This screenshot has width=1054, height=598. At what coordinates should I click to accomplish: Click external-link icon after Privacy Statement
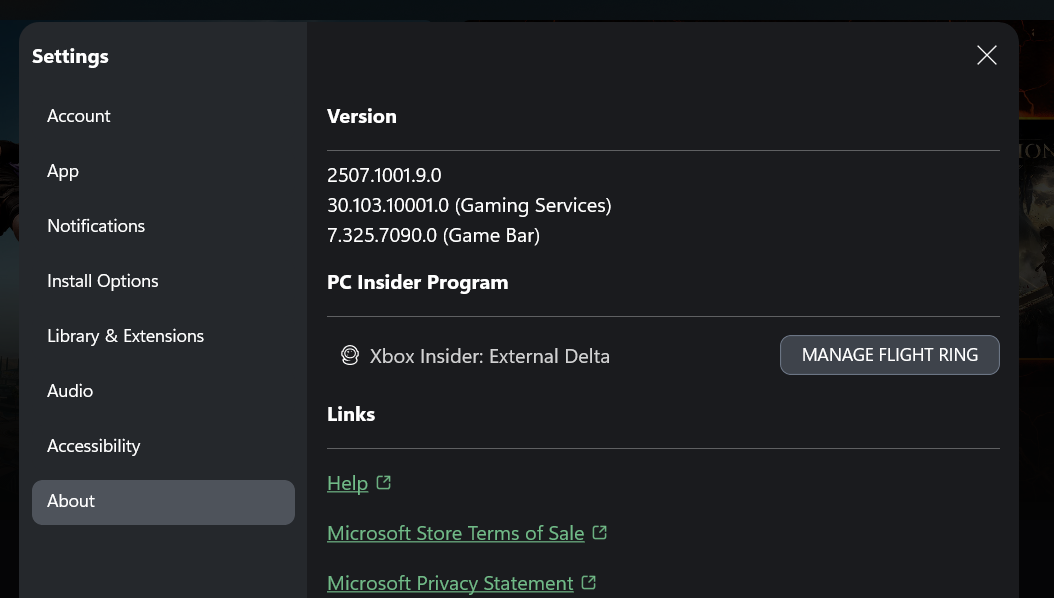(x=589, y=582)
